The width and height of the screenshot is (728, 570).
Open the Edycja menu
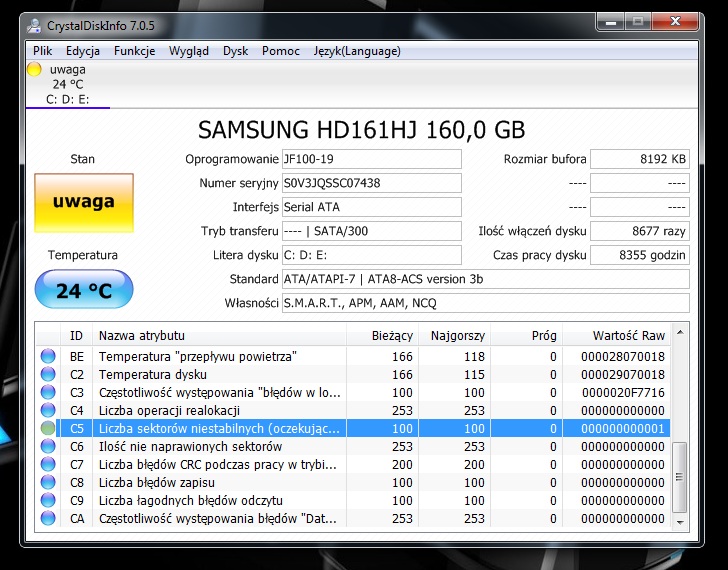[x=83, y=51]
